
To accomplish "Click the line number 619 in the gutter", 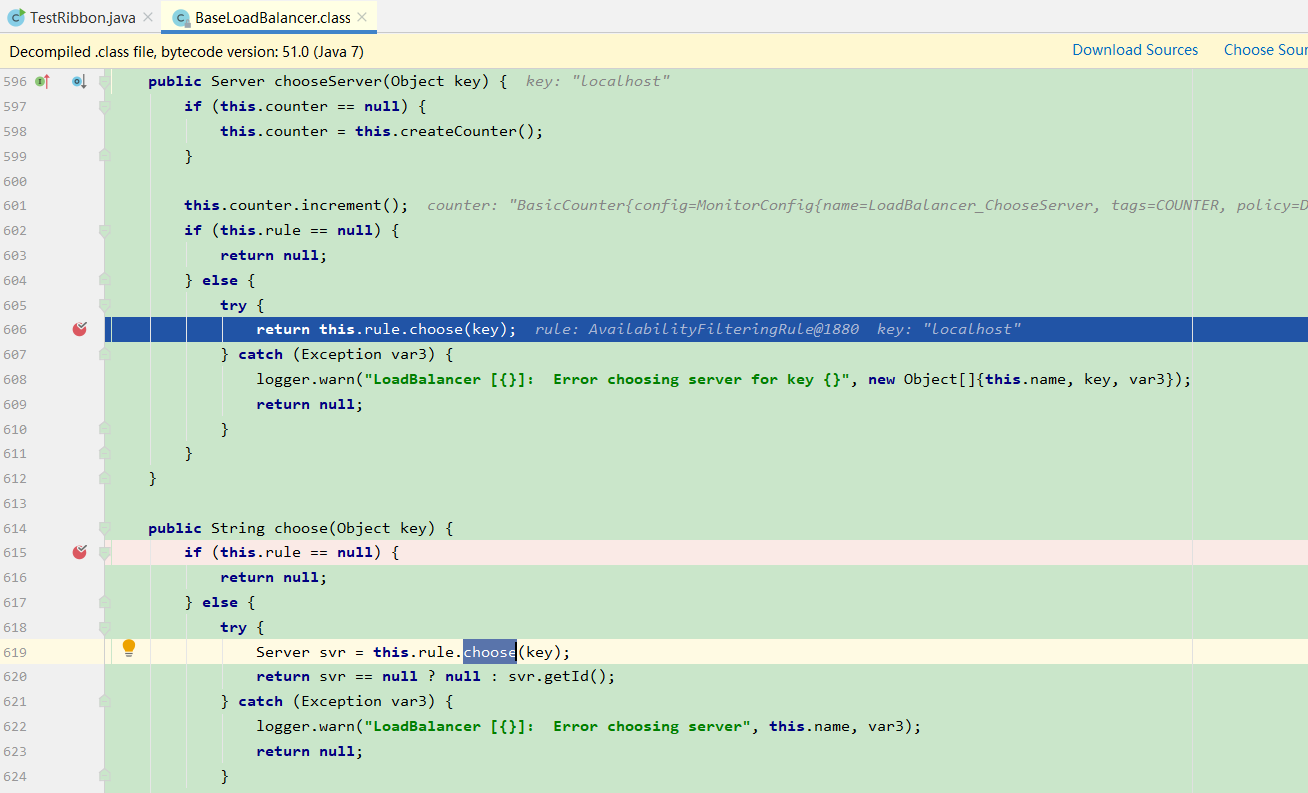I will (x=16, y=652).
